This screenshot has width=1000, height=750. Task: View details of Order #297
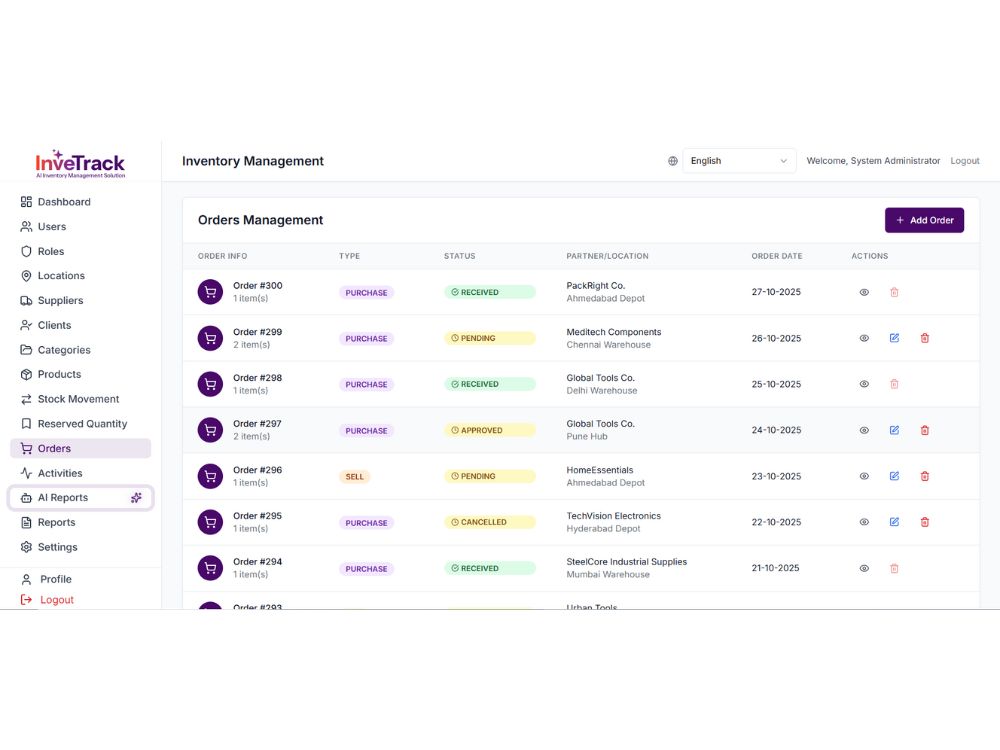864,430
